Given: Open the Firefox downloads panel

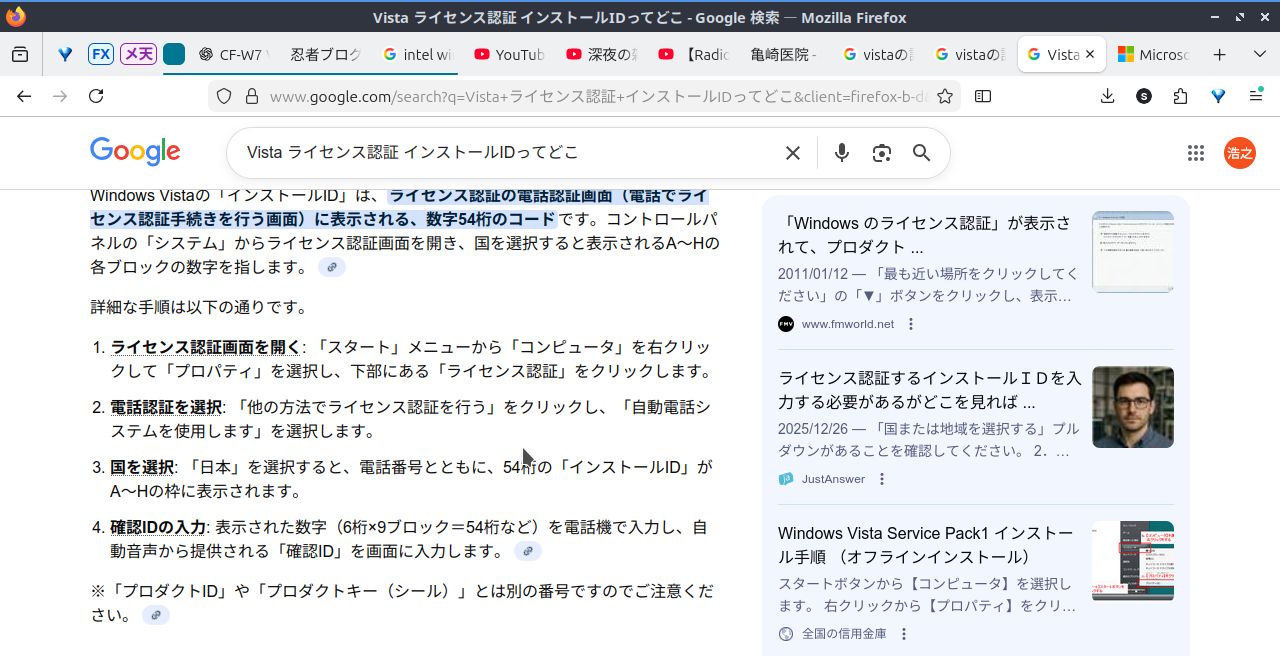Looking at the screenshot, I should pos(1107,96).
